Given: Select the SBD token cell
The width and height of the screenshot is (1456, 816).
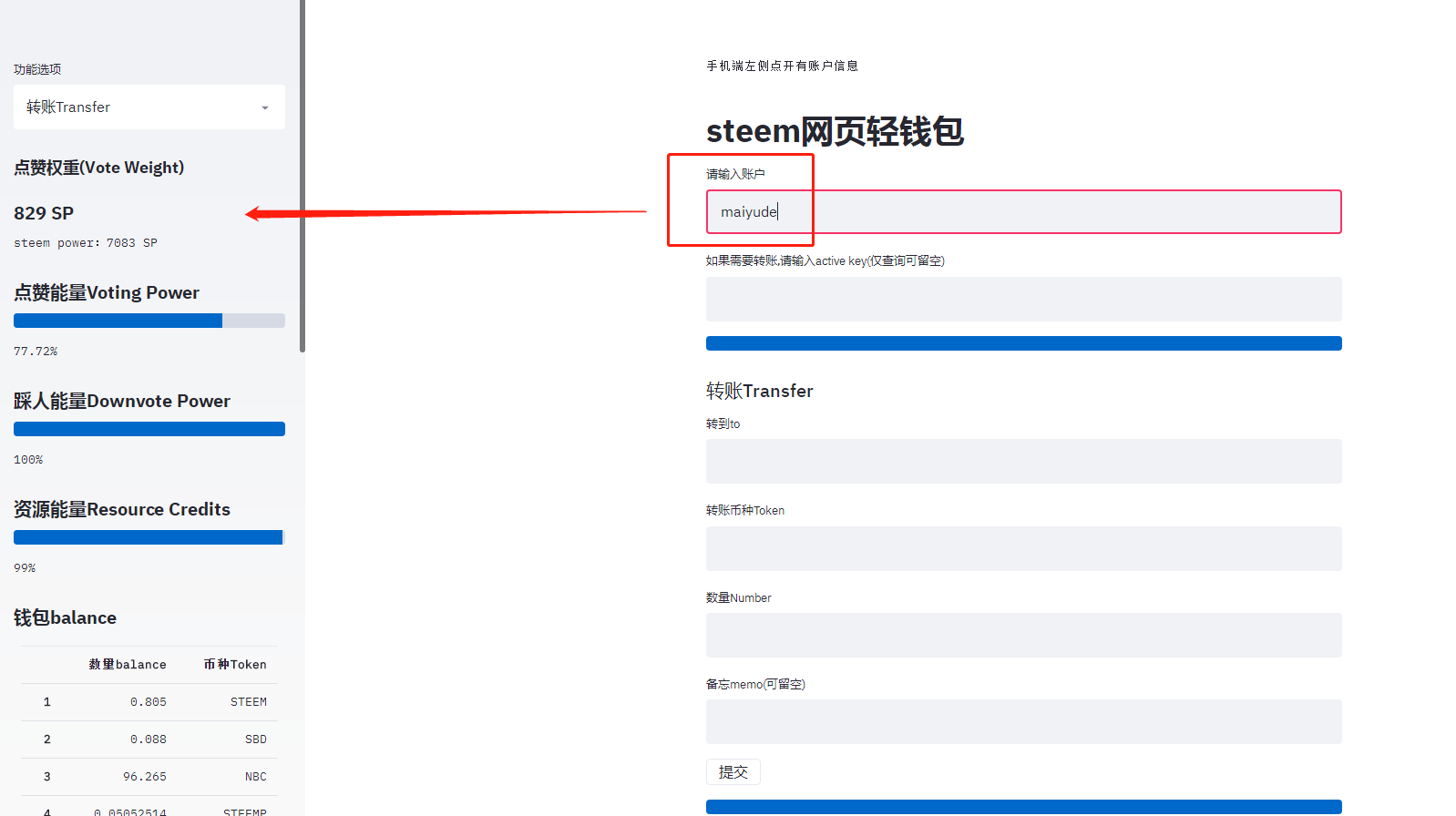Looking at the screenshot, I should [x=256, y=739].
